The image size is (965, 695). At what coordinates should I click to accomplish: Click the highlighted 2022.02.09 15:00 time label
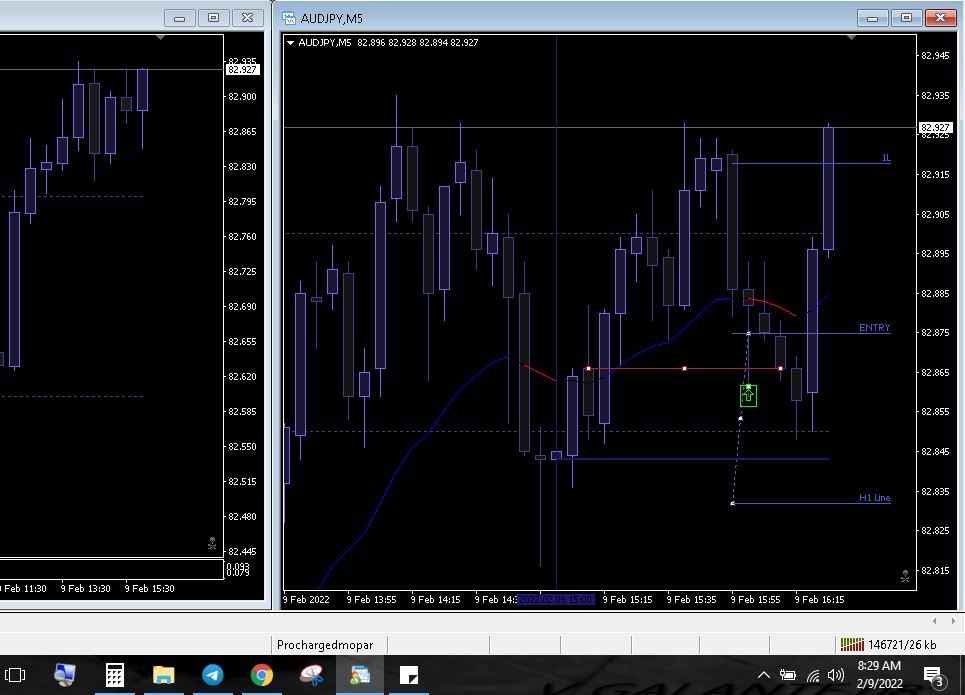pyautogui.click(x=556, y=600)
